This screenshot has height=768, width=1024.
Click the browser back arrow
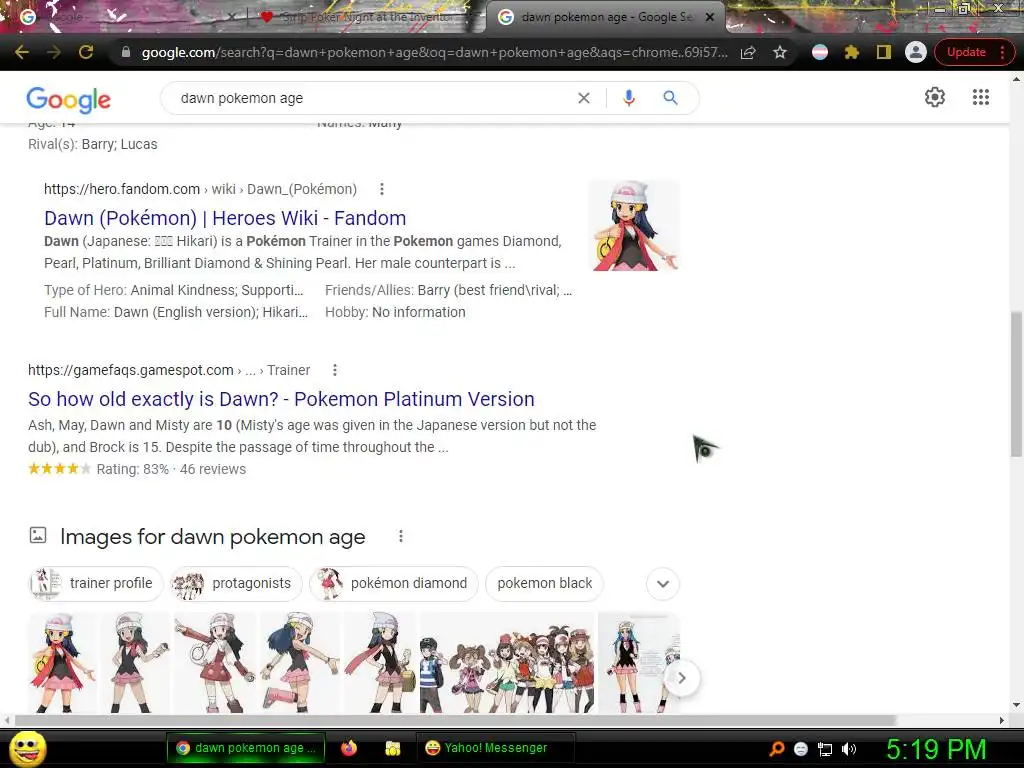point(22,52)
